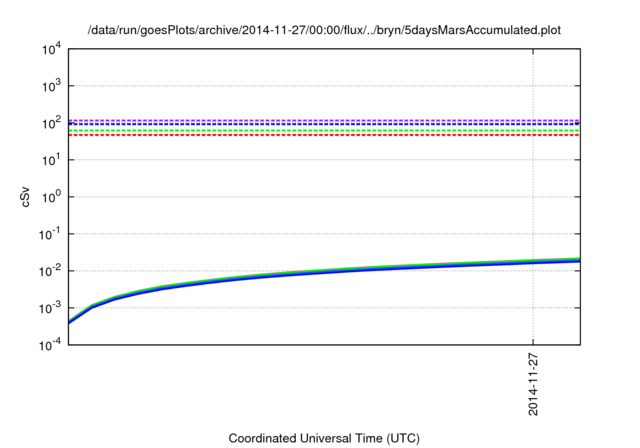Click the 10^2 y-axis tick label
The height and width of the screenshot is (448, 640).
(51, 123)
